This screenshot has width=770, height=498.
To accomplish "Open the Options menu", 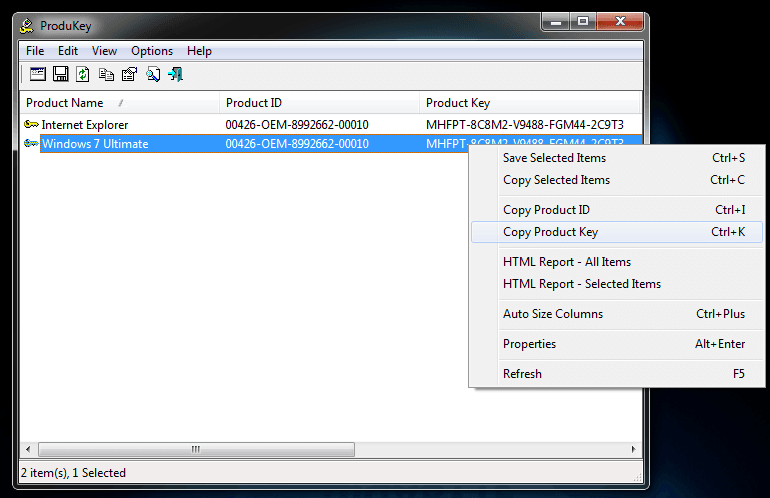I will pyautogui.click(x=152, y=51).
